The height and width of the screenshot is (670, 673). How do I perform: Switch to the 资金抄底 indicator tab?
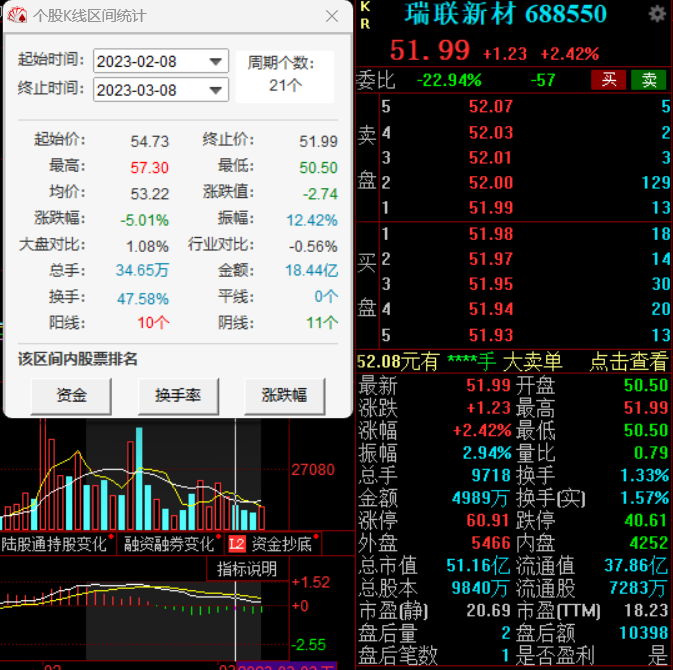click(281, 544)
